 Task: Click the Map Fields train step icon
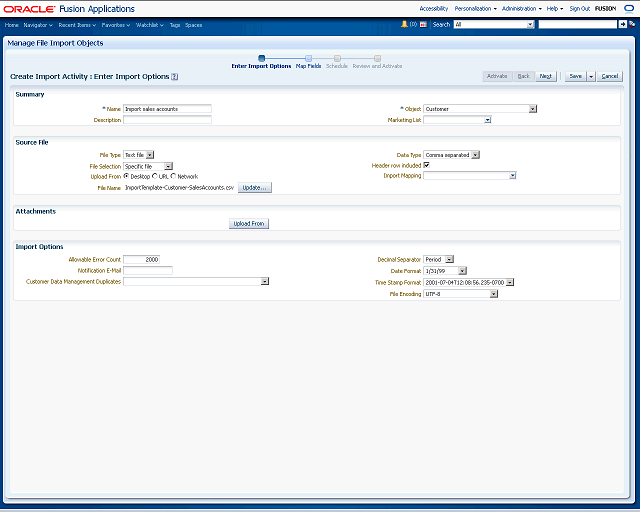pos(308,58)
